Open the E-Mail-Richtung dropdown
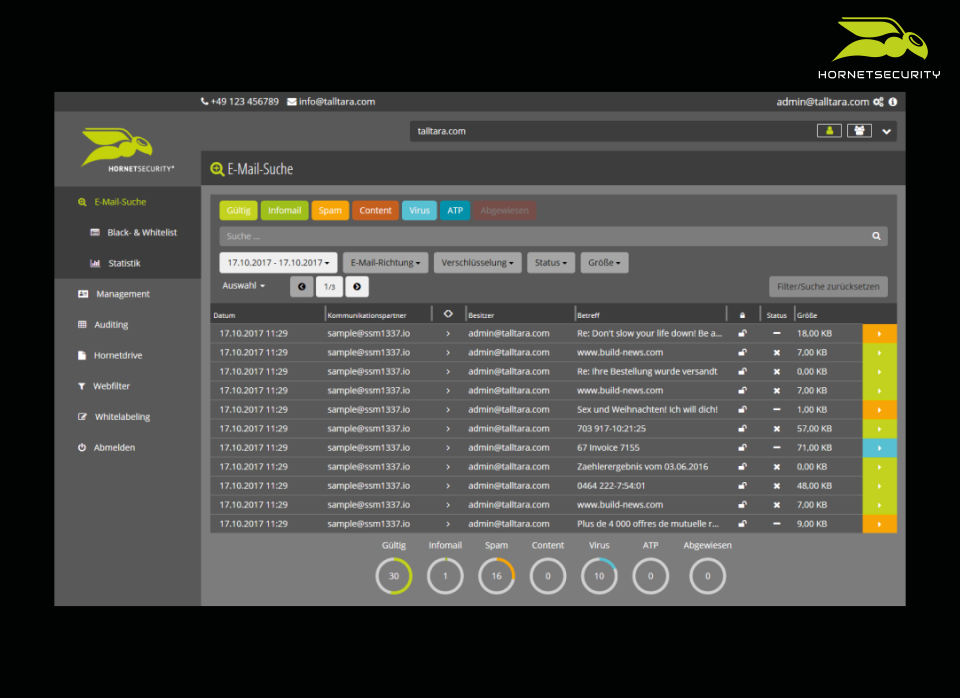This screenshot has width=960, height=698. pyautogui.click(x=388, y=262)
